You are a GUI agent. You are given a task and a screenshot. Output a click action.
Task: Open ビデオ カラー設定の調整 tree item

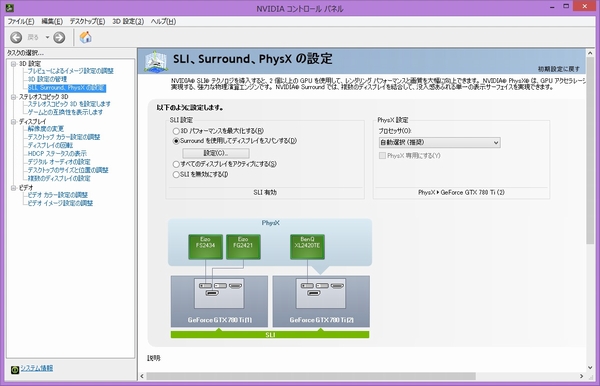click(x=57, y=195)
